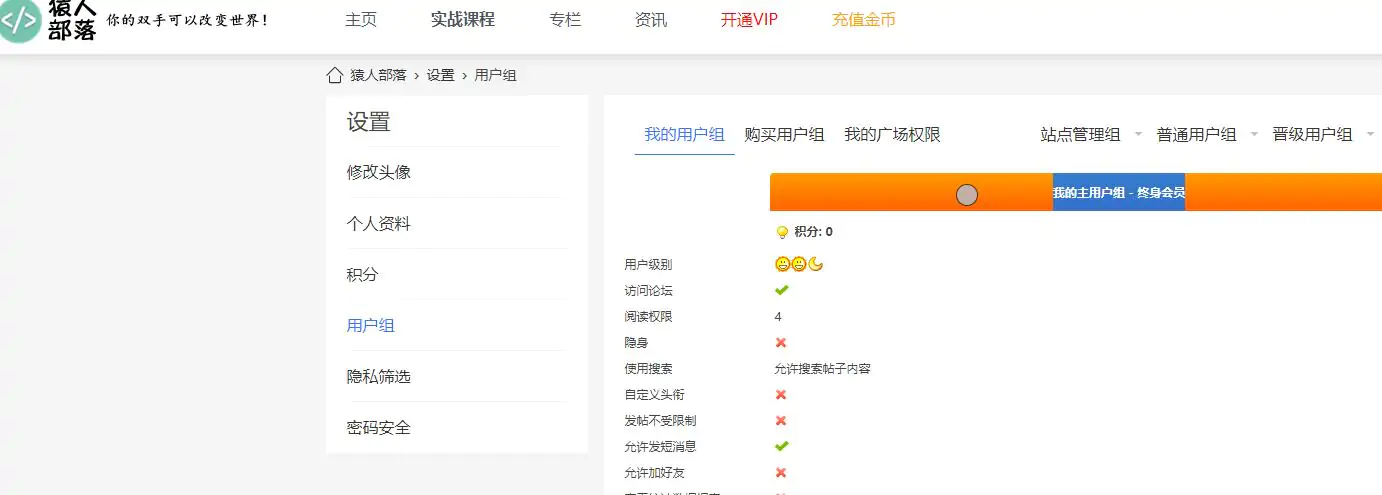This screenshot has height=495, width=1382.
Task: Click the red cross beside 发帖不受限制
Action: click(781, 420)
